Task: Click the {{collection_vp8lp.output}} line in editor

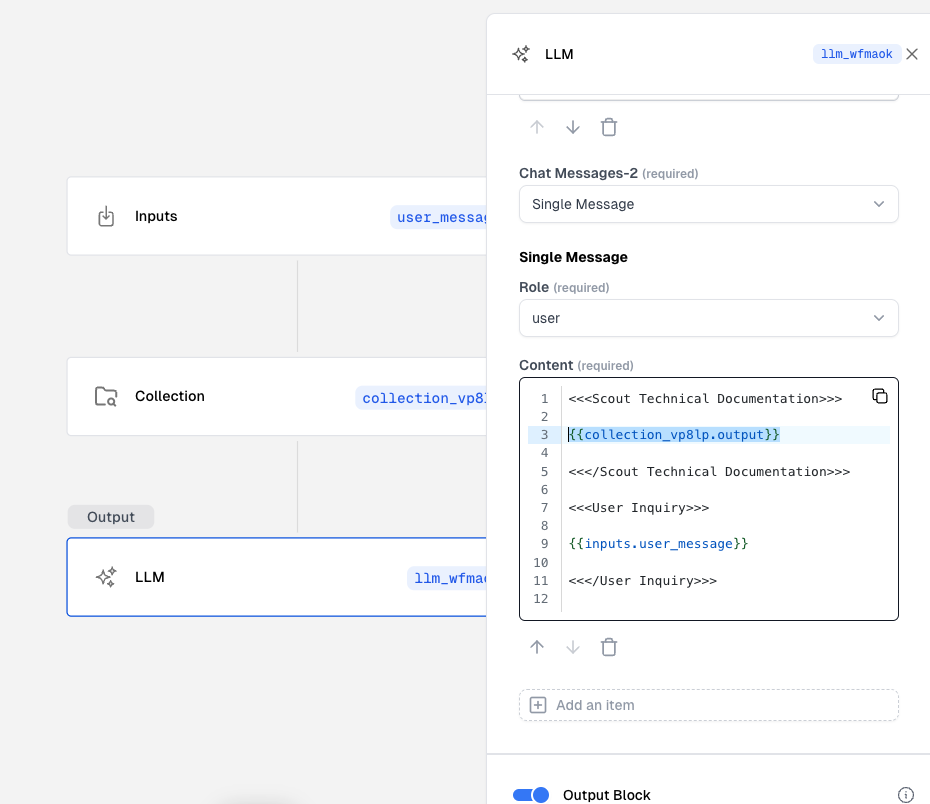Action: coord(674,435)
